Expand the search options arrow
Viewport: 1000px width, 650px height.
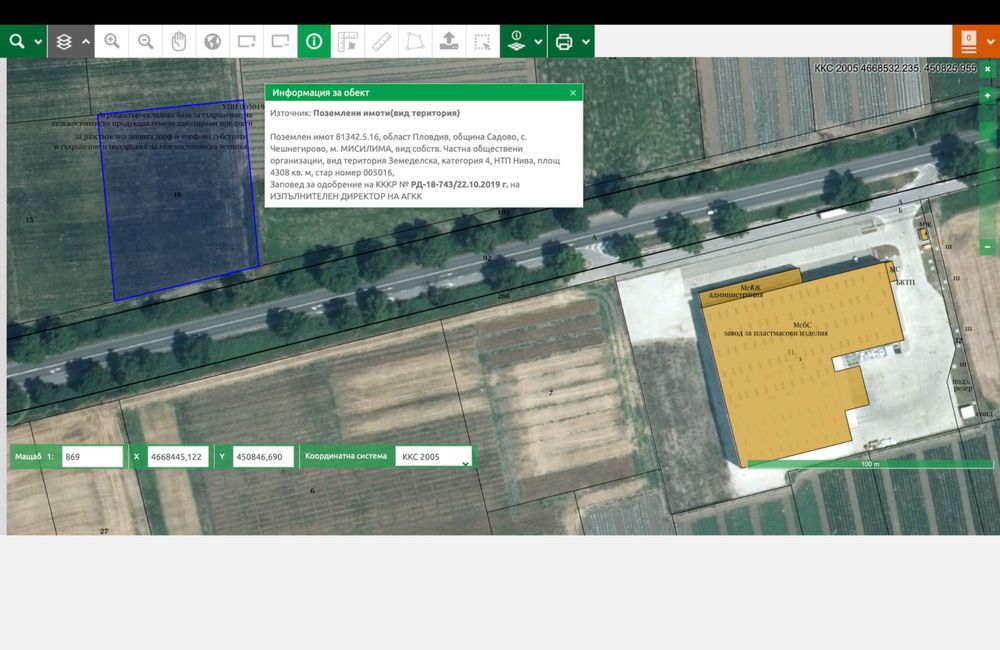(x=39, y=42)
